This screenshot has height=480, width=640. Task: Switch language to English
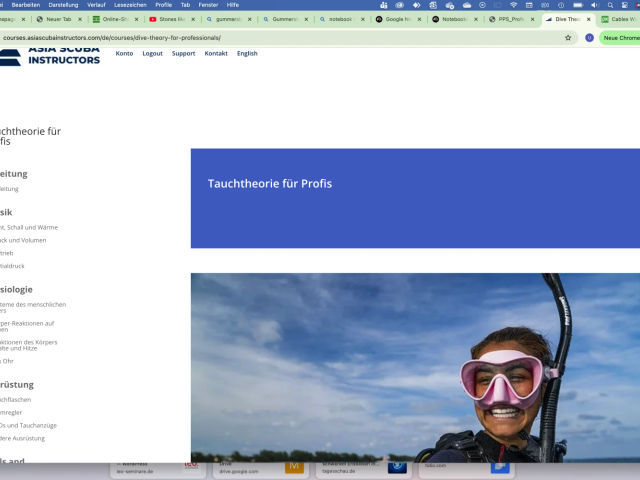247,53
